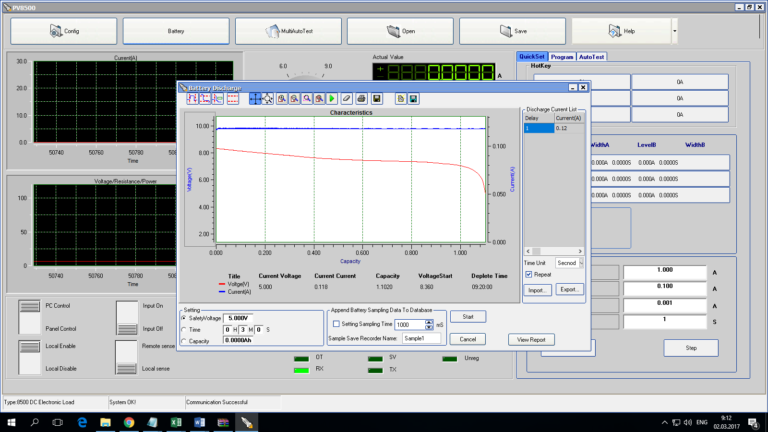The height and width of the screenshot is (432, 768).
Task: Click the Save button in main toolbar
Action: (512, 31)
